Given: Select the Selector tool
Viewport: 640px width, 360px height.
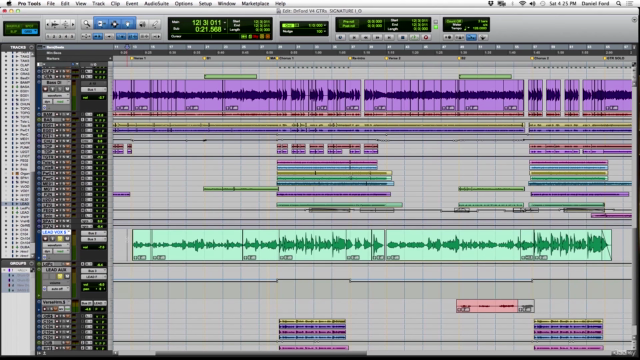Looking at the screenshot, I should tap(114, 24).
